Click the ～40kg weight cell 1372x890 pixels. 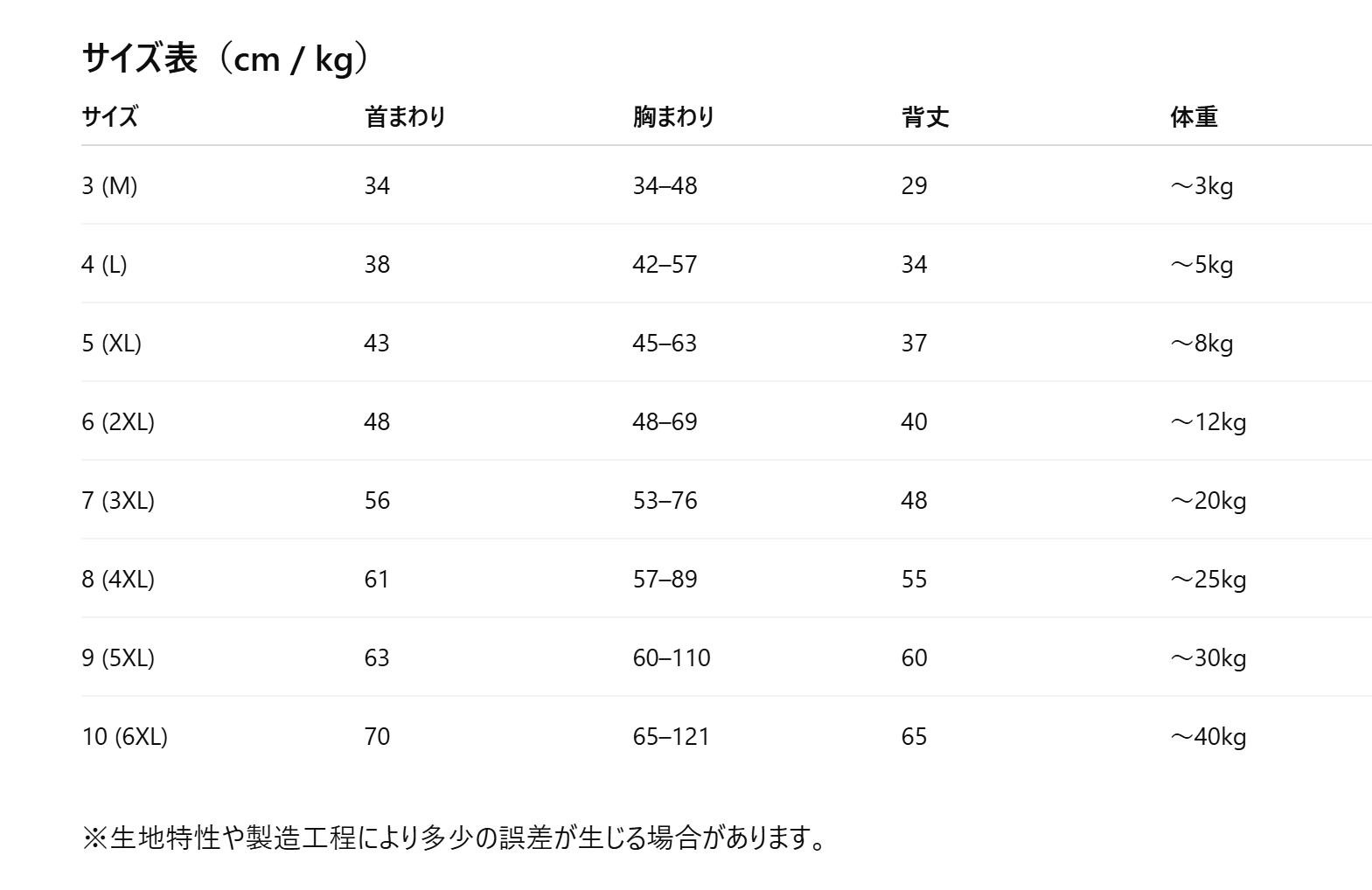(x=1208, y=736)
